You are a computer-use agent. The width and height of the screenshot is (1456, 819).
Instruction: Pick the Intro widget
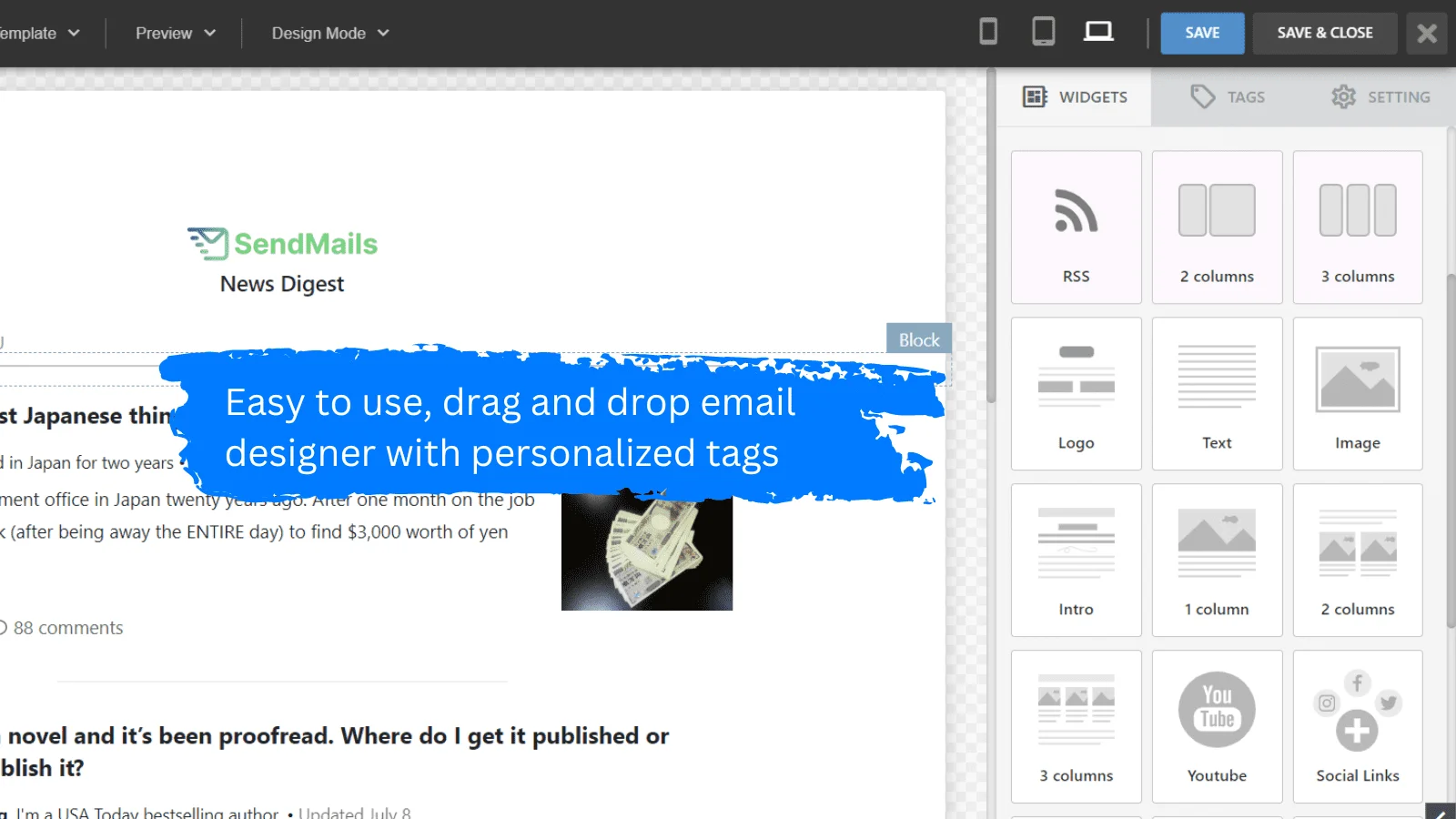[x=1076, y=560]
